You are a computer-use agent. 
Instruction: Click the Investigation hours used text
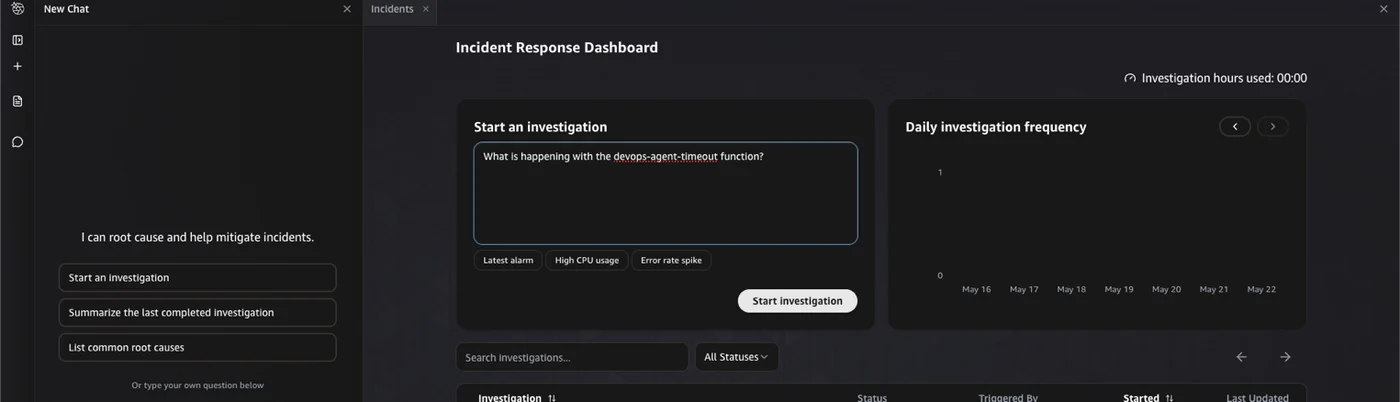(x=1224, y=78)
